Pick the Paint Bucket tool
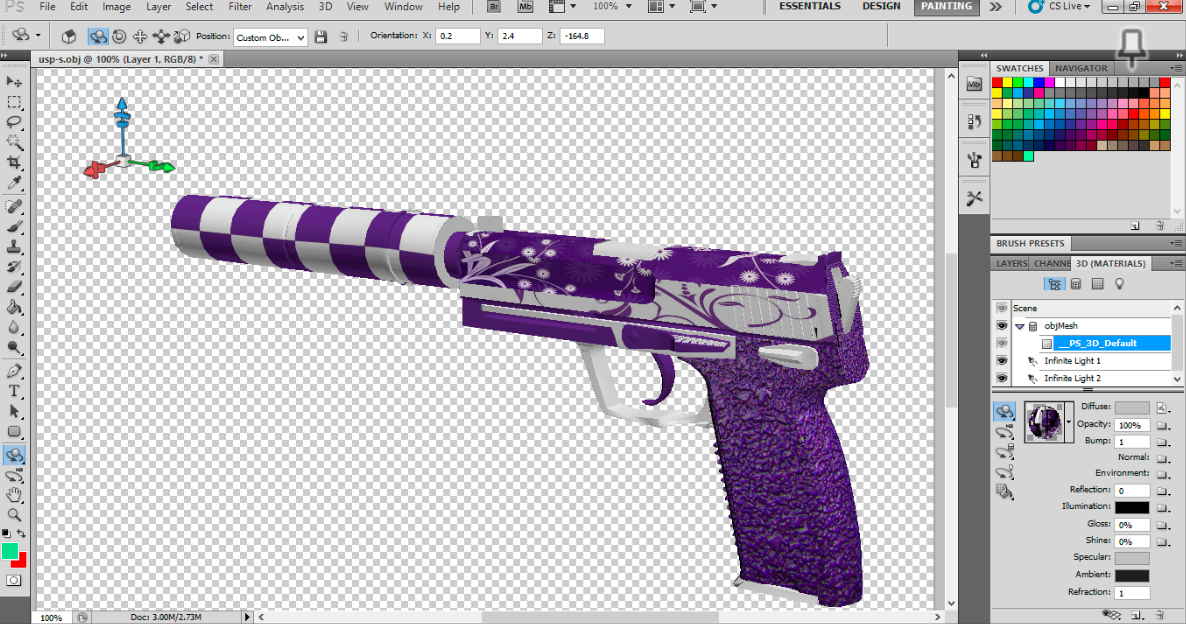Image resolution: width=1186 pixels, height=624 pixels. click(x=14, y=308)
